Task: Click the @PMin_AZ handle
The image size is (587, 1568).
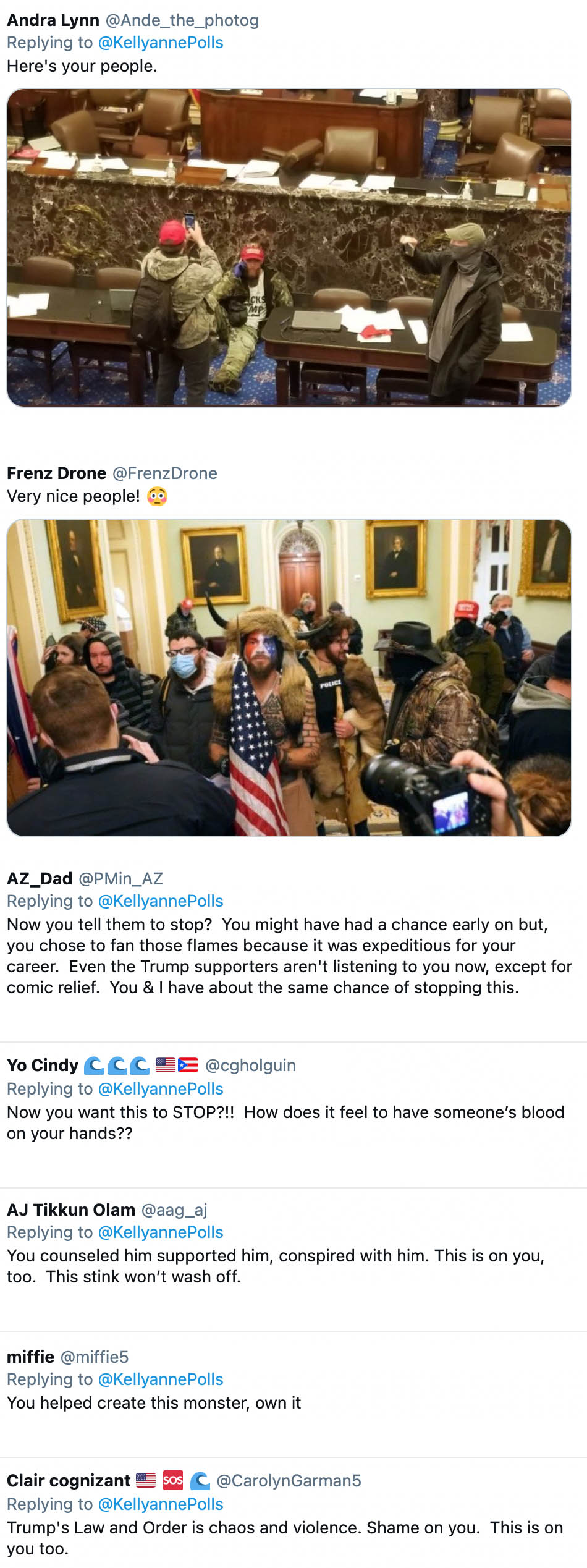Action: tap(121, 879)
